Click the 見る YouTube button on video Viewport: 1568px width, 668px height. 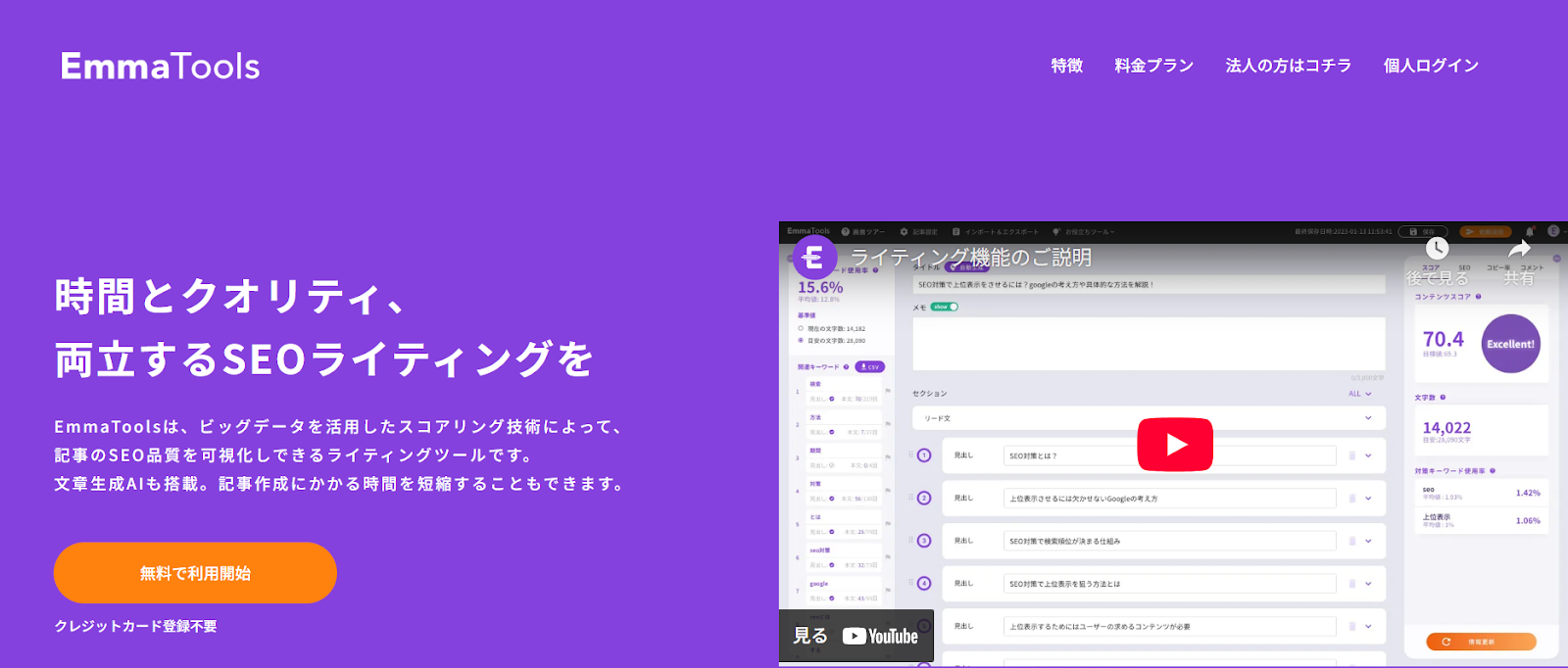[857, 636]
